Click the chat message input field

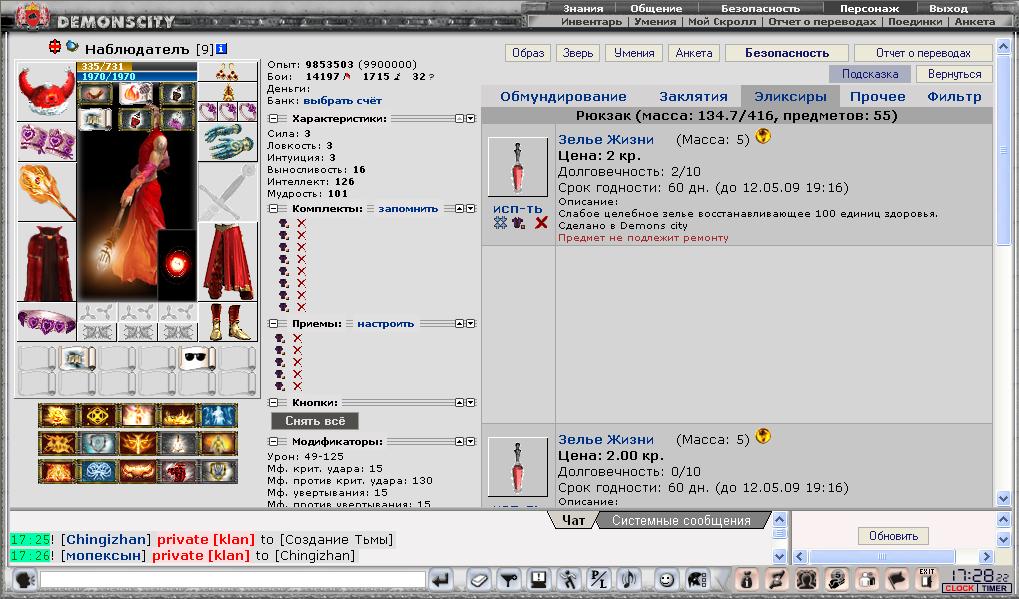click(x=233, y=580)
